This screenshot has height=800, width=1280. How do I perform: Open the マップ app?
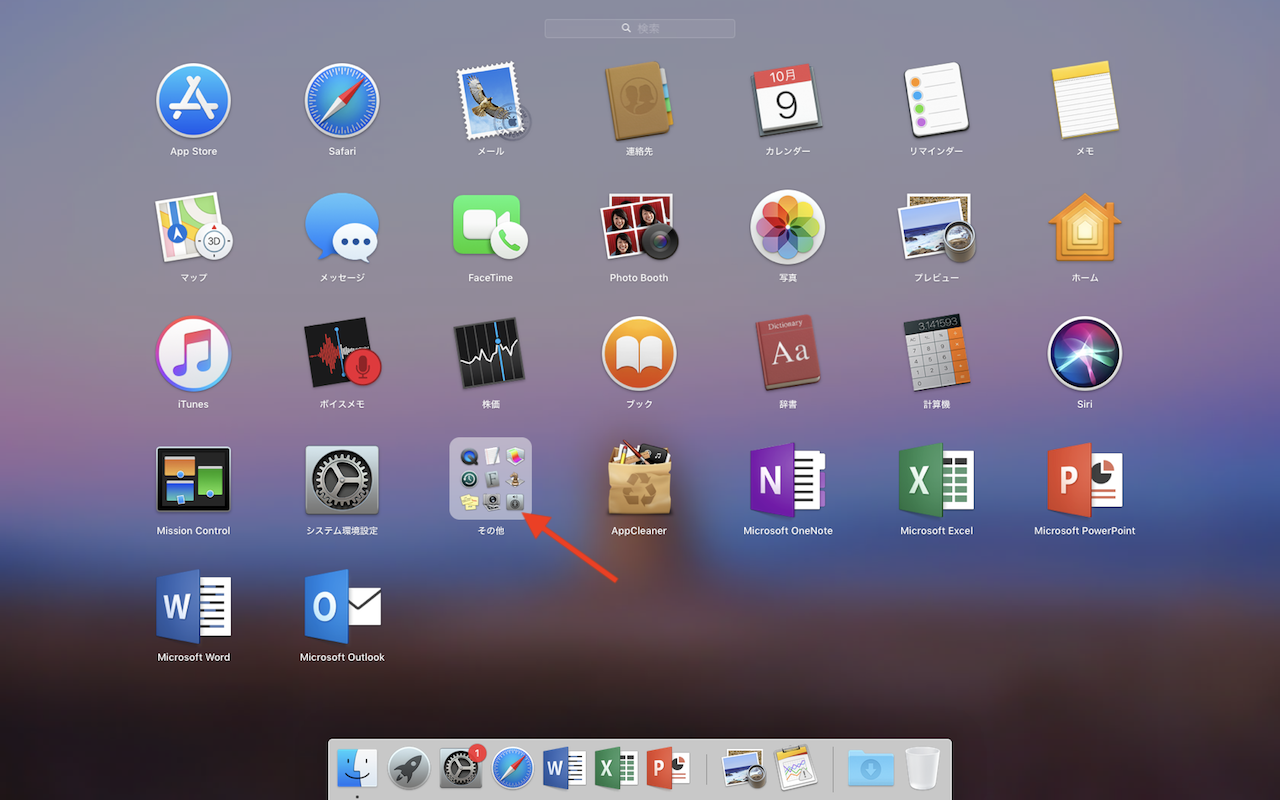tap(193, 227)
